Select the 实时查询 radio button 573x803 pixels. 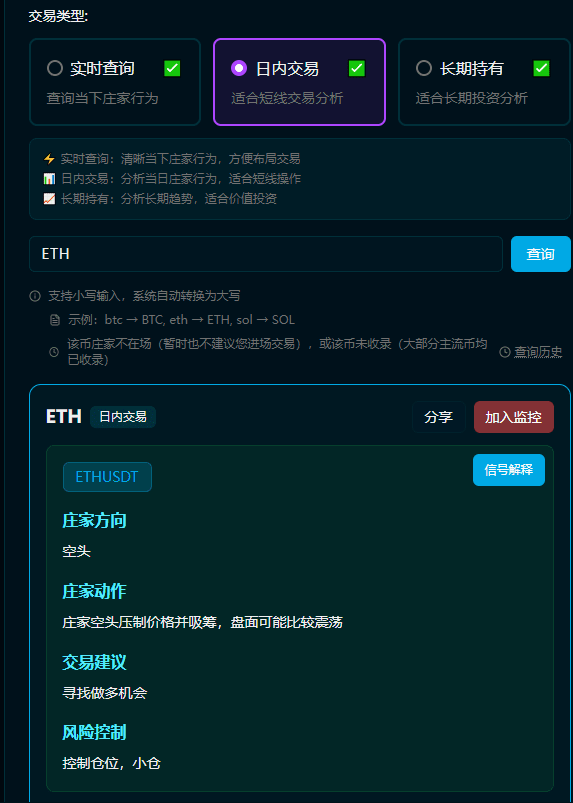[x=55, y=68]
